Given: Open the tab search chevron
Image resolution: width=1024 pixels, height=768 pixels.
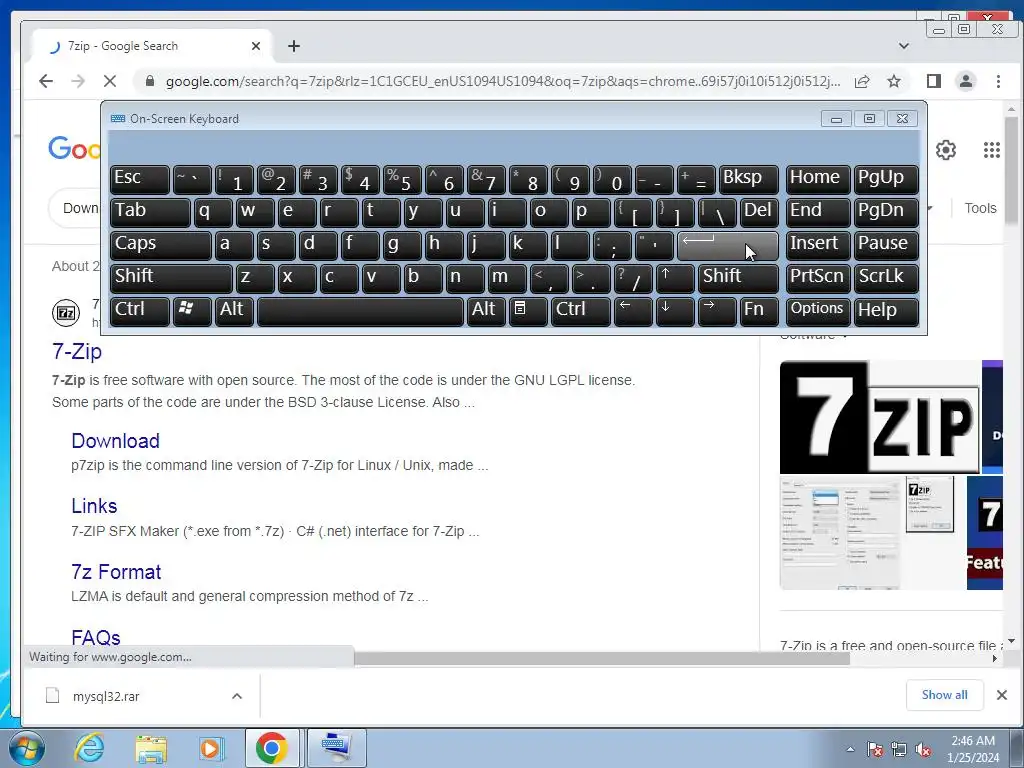Looking at the screenshot, I should (x=904, y=46).
